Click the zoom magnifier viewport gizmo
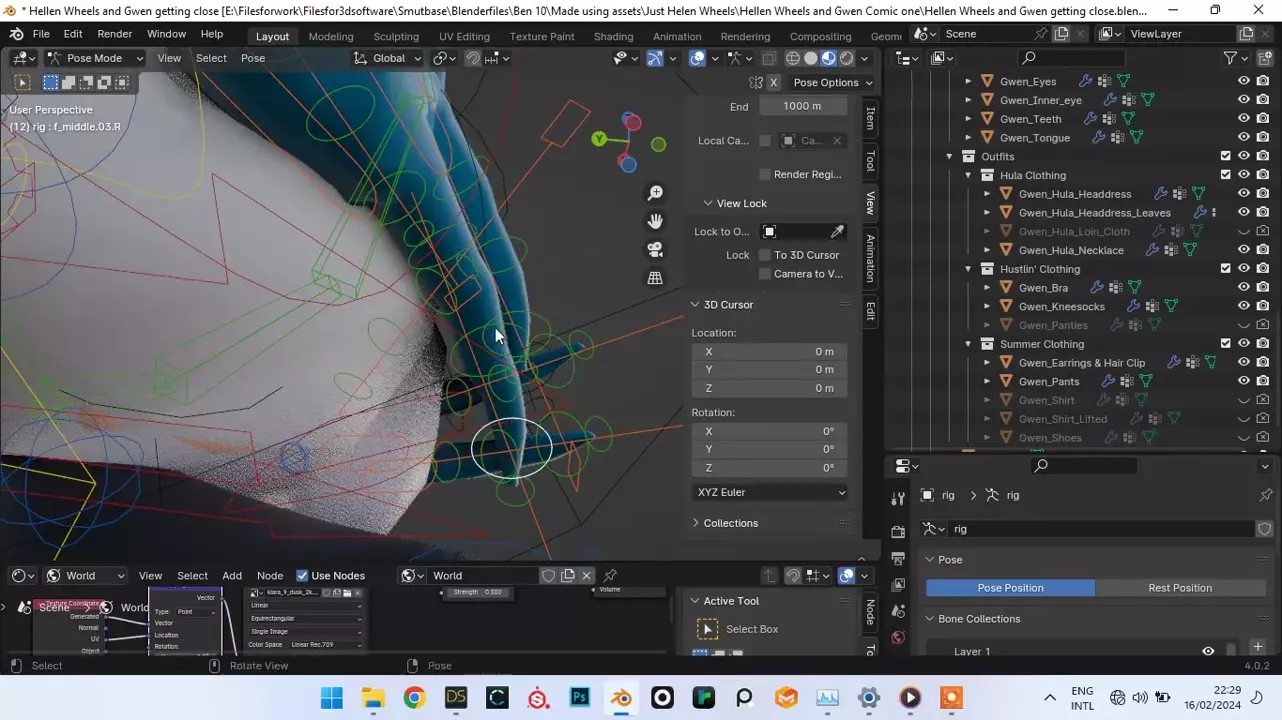 click(x=655, y=193)
